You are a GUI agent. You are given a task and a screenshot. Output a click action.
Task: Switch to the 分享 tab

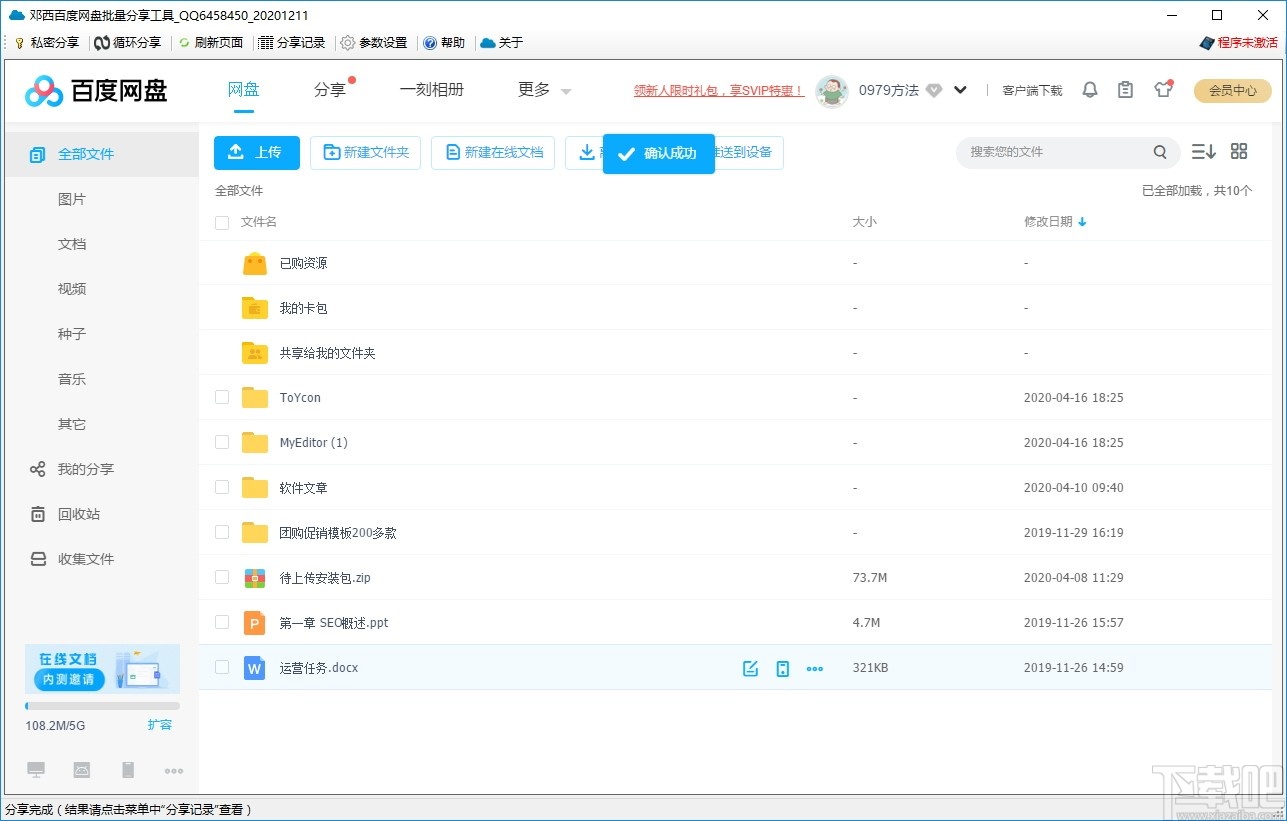pos(330,89)
